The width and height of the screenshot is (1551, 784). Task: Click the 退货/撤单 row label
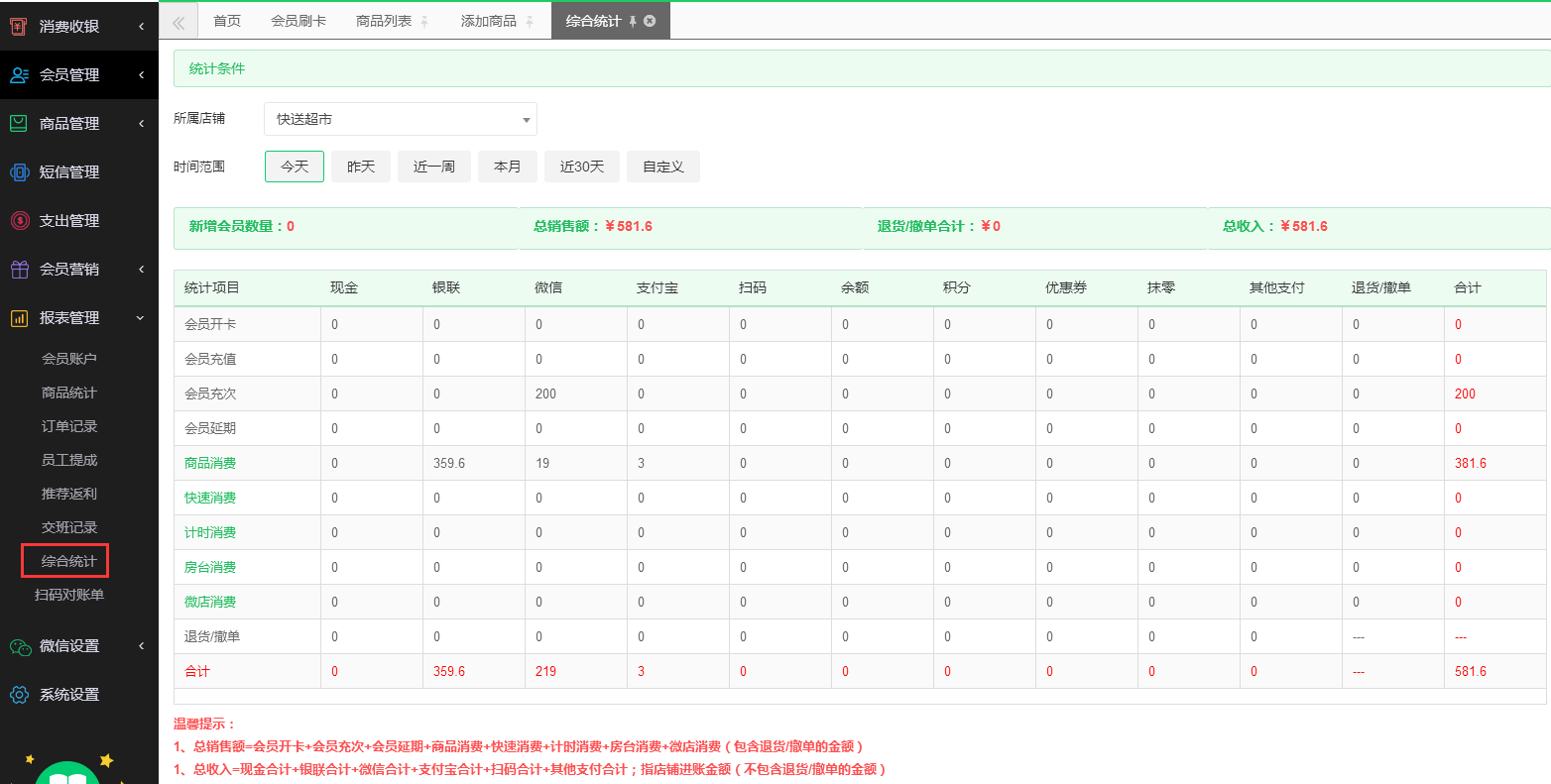[x=212, y=636]
